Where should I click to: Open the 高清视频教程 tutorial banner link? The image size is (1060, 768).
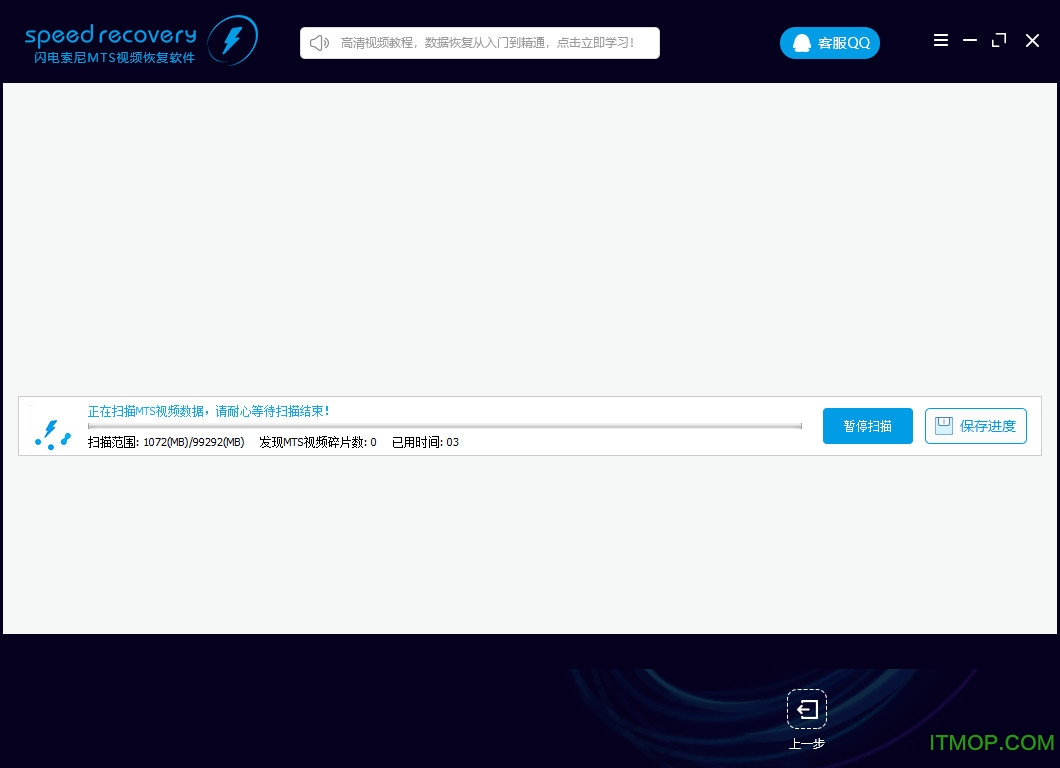(x=487, y=43)
